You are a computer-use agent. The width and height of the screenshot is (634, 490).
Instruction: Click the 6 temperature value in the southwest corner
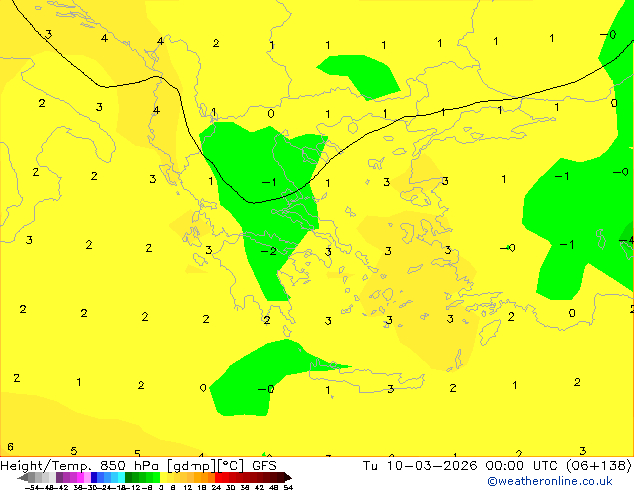(x=10, y=447)
